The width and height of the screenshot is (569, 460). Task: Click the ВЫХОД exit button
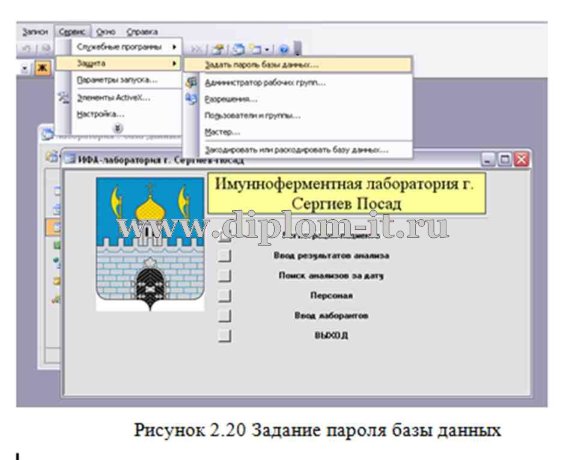coord(225,336)
